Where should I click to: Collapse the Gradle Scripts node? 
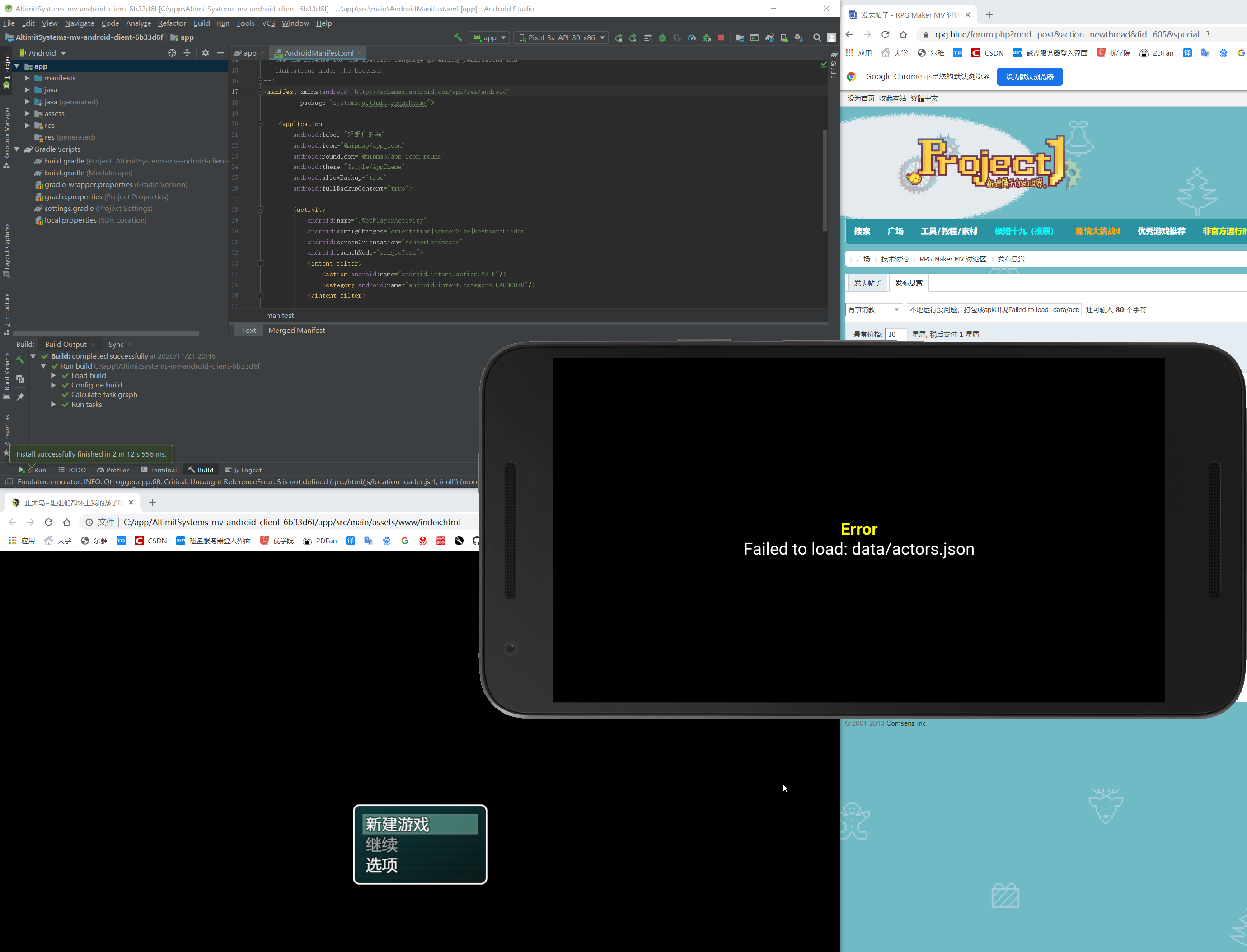coord(17,149)
